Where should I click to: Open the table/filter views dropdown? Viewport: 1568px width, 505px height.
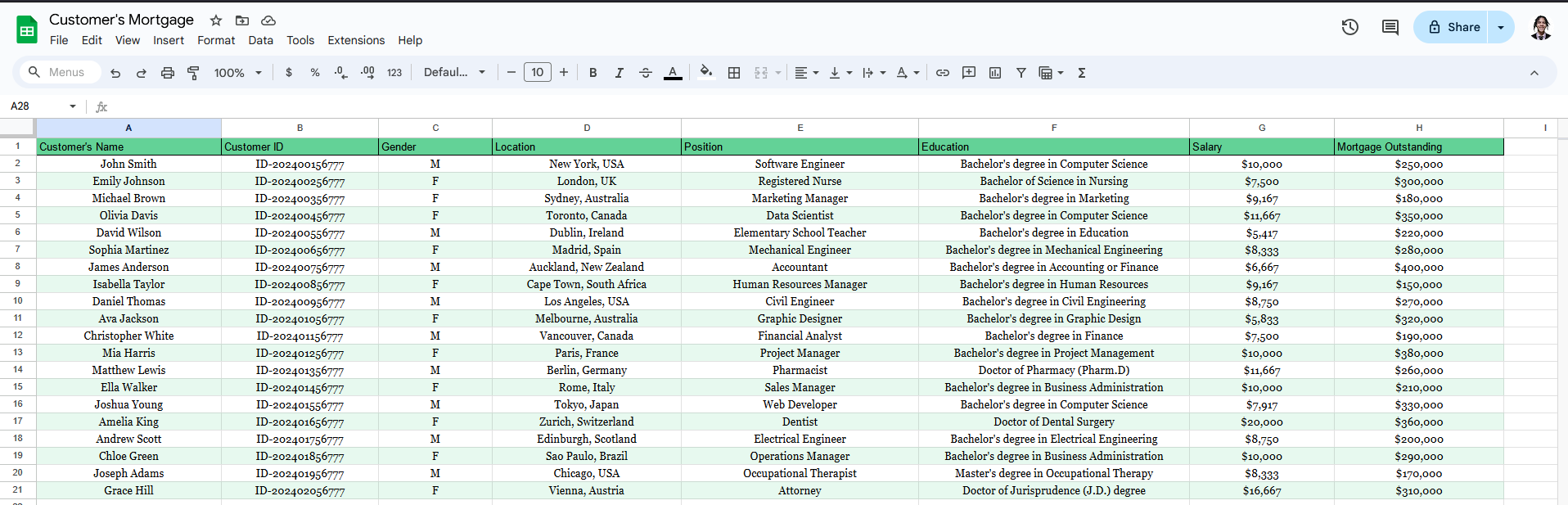[x=1051, y=73]
